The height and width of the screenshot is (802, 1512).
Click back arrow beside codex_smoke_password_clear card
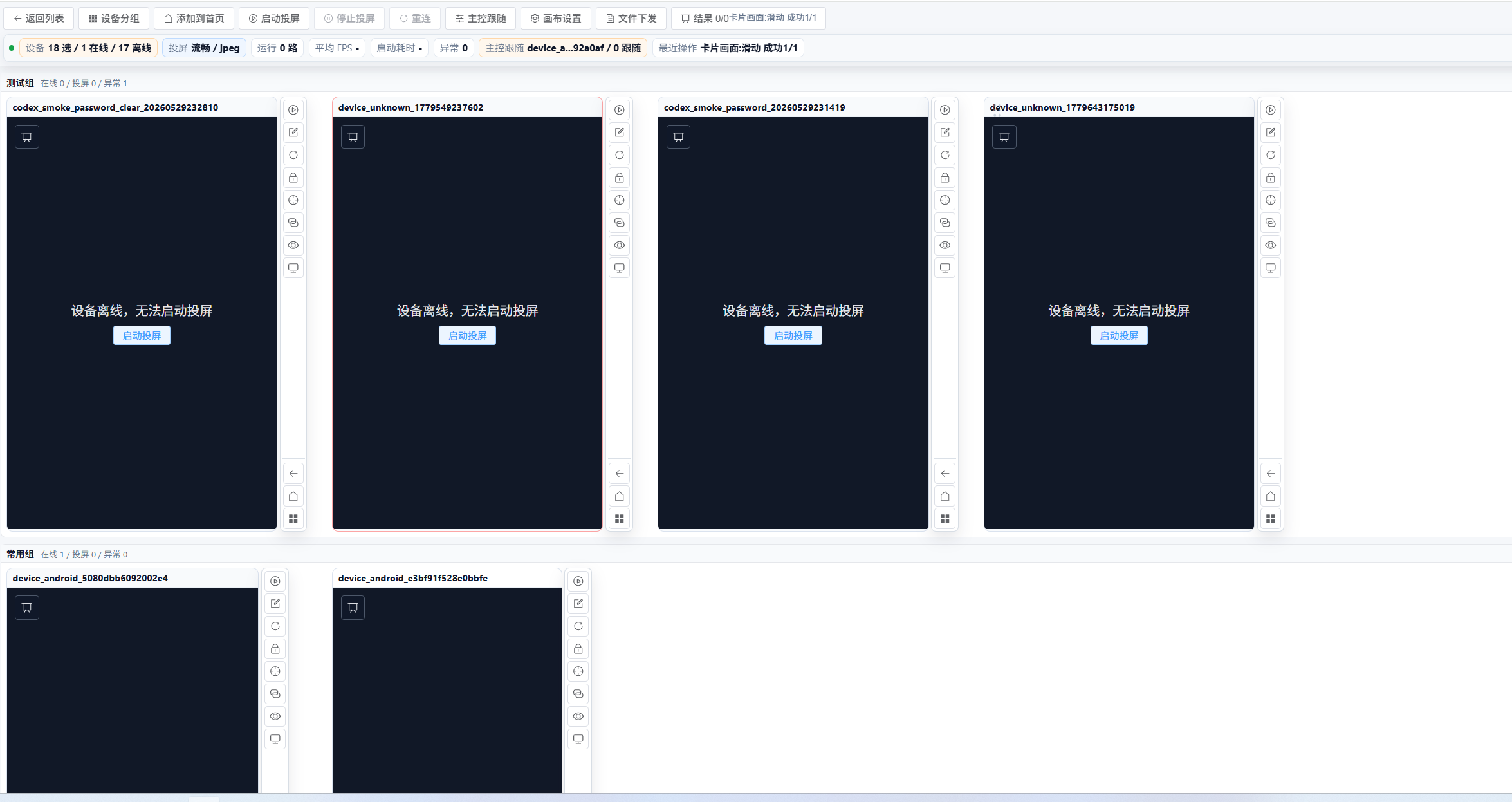293,474
